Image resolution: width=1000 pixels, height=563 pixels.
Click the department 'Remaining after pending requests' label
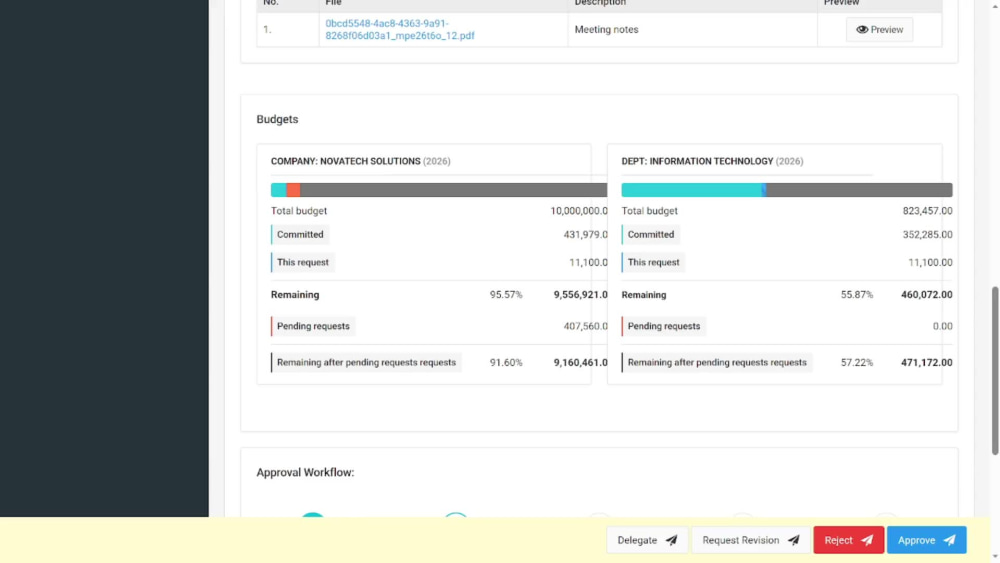tap(717, 363)
